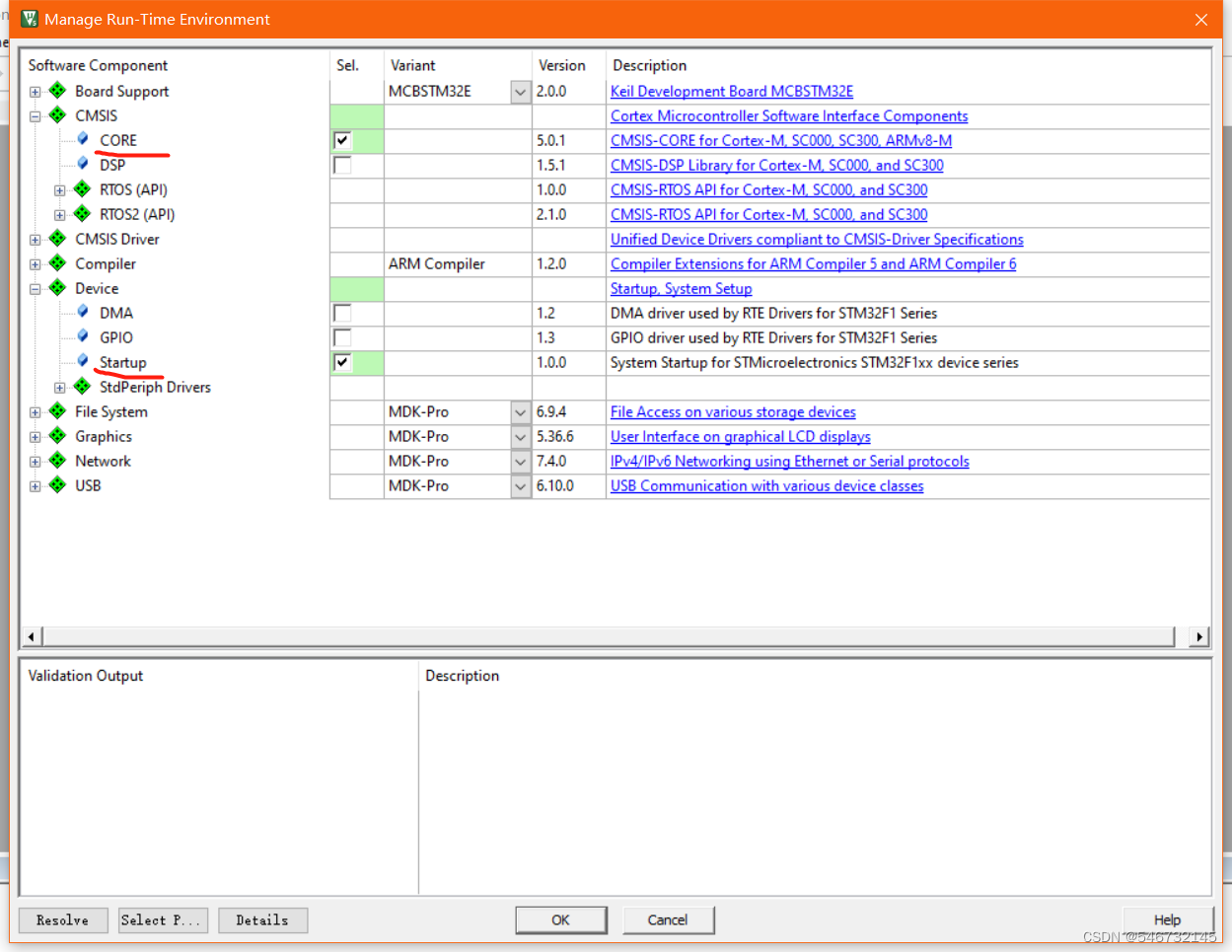Click the Network component icon

56,461
